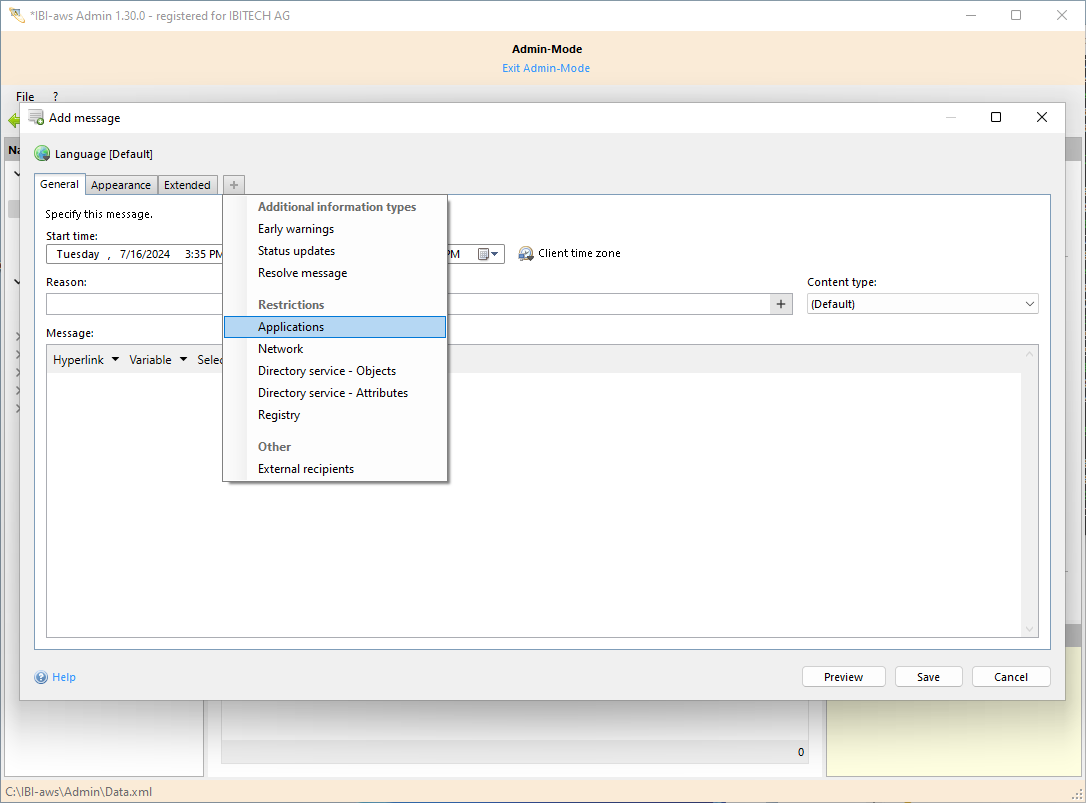Image resolution: width=1086 pixels, height=803 pixels.
Task: Click the Add message dialog title icon
Action: point(36,117)
